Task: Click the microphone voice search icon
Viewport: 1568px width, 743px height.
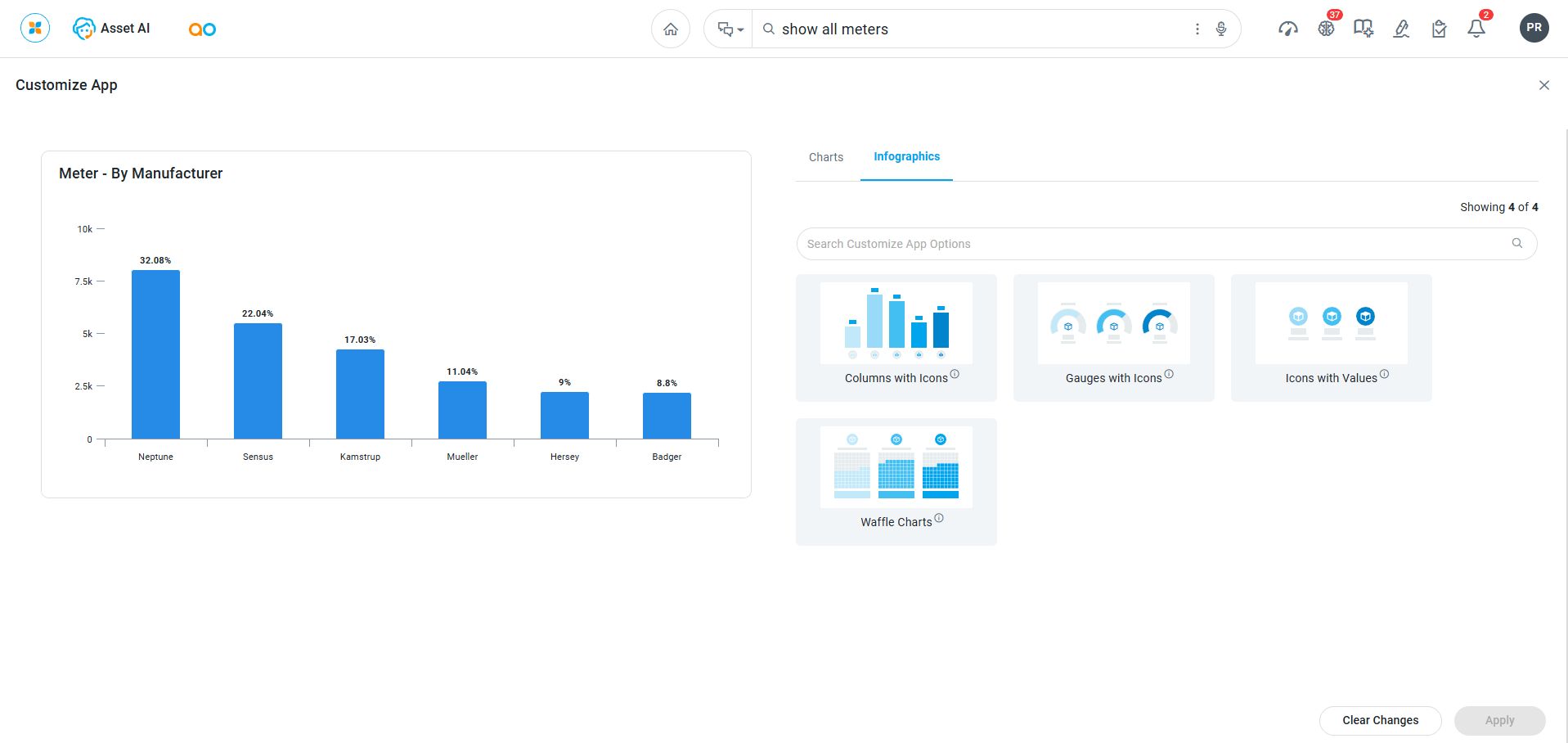Action: [x=1221, y=29]
